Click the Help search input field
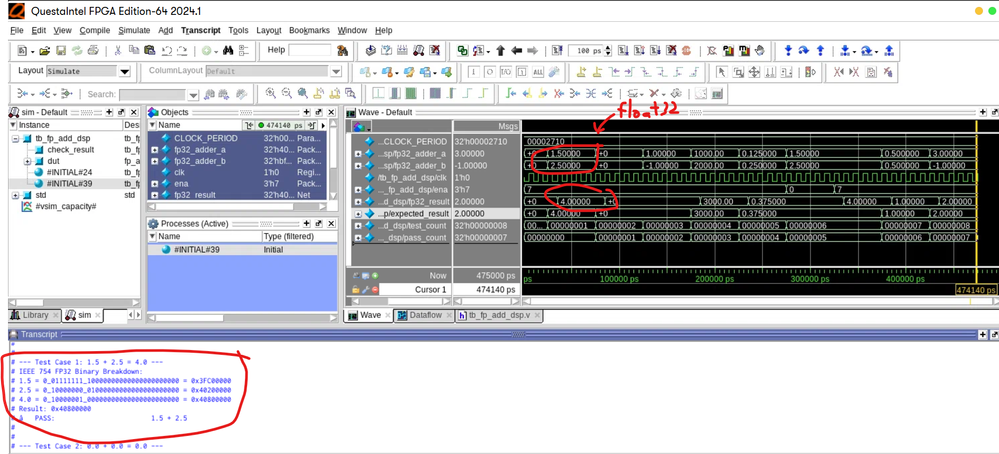 tap(309, 50)
